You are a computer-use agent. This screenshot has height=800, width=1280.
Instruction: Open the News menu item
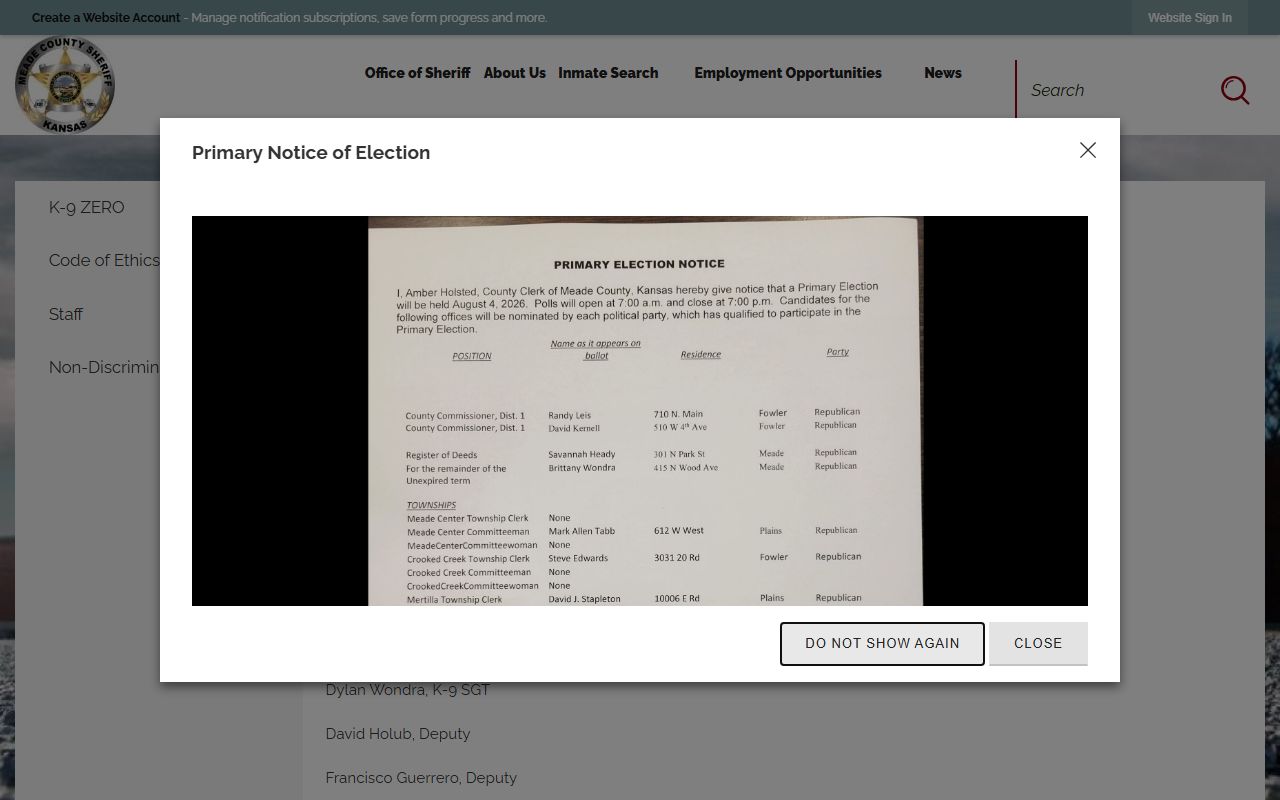[x=943, y=73]
